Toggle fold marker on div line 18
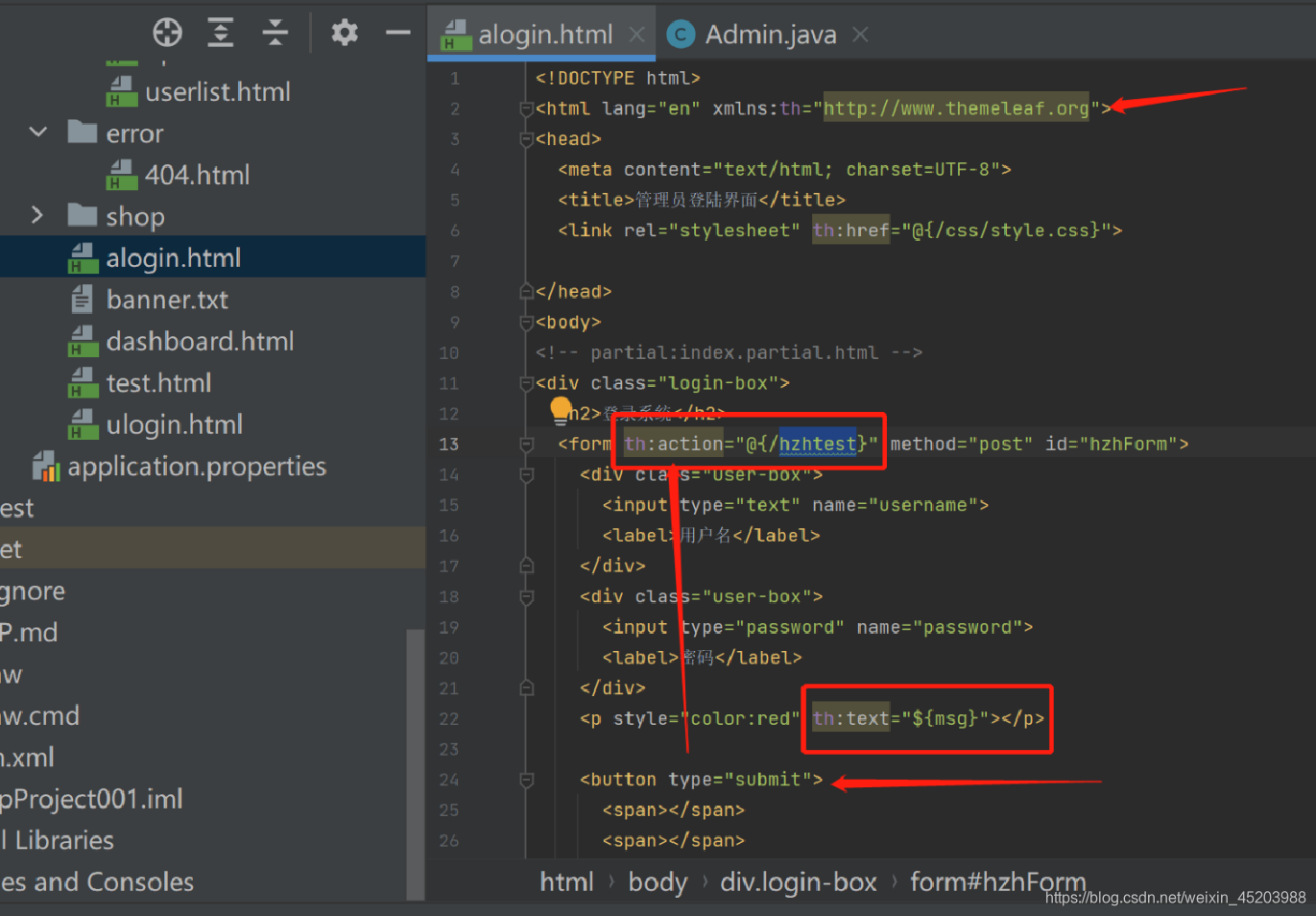The width and height of the screenshot is (1316, 916). (526, 597)
